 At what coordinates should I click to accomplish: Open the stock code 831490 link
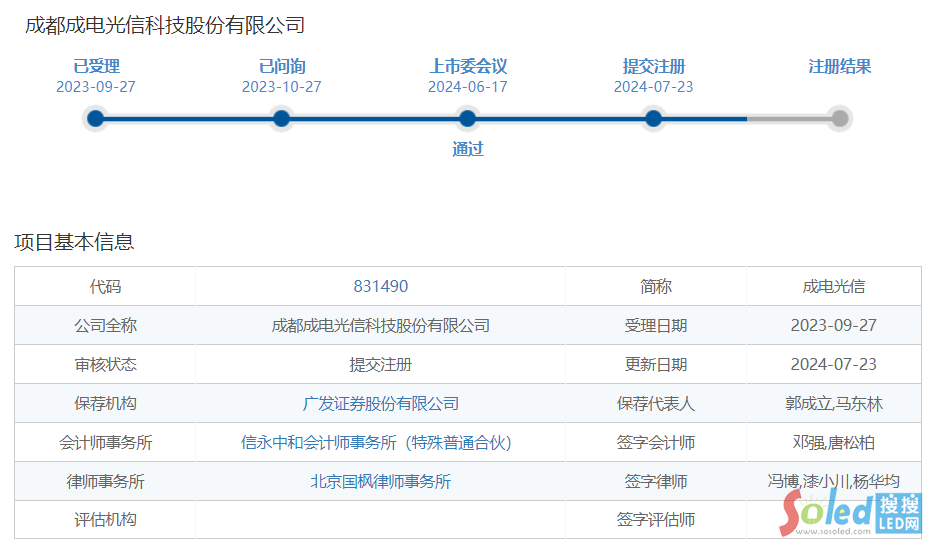click(380, 286)
